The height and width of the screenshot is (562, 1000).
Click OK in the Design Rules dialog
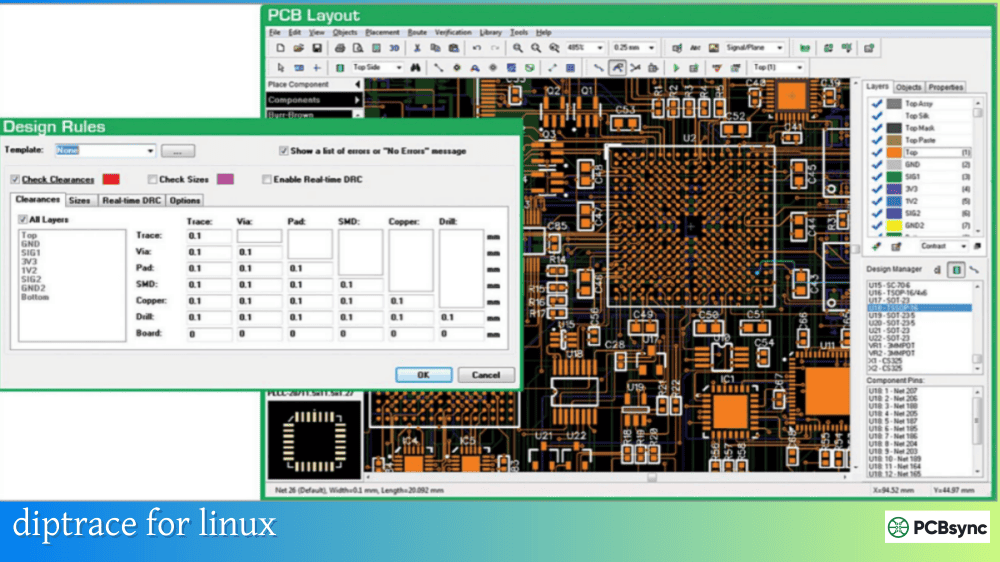(423, 375)
